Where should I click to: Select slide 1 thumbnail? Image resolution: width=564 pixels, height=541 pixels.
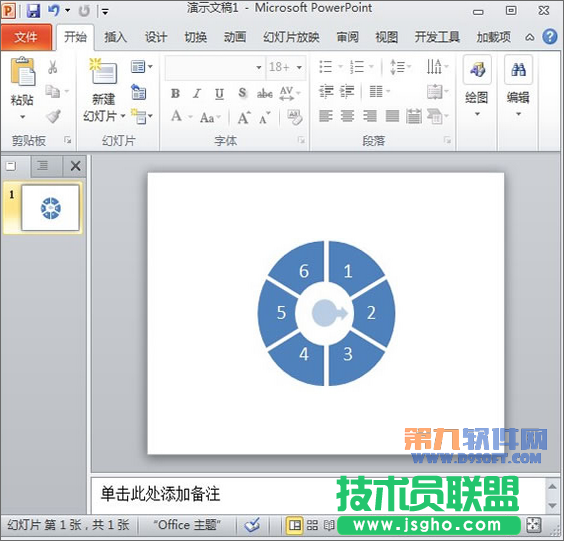click(x=50, y=208)
